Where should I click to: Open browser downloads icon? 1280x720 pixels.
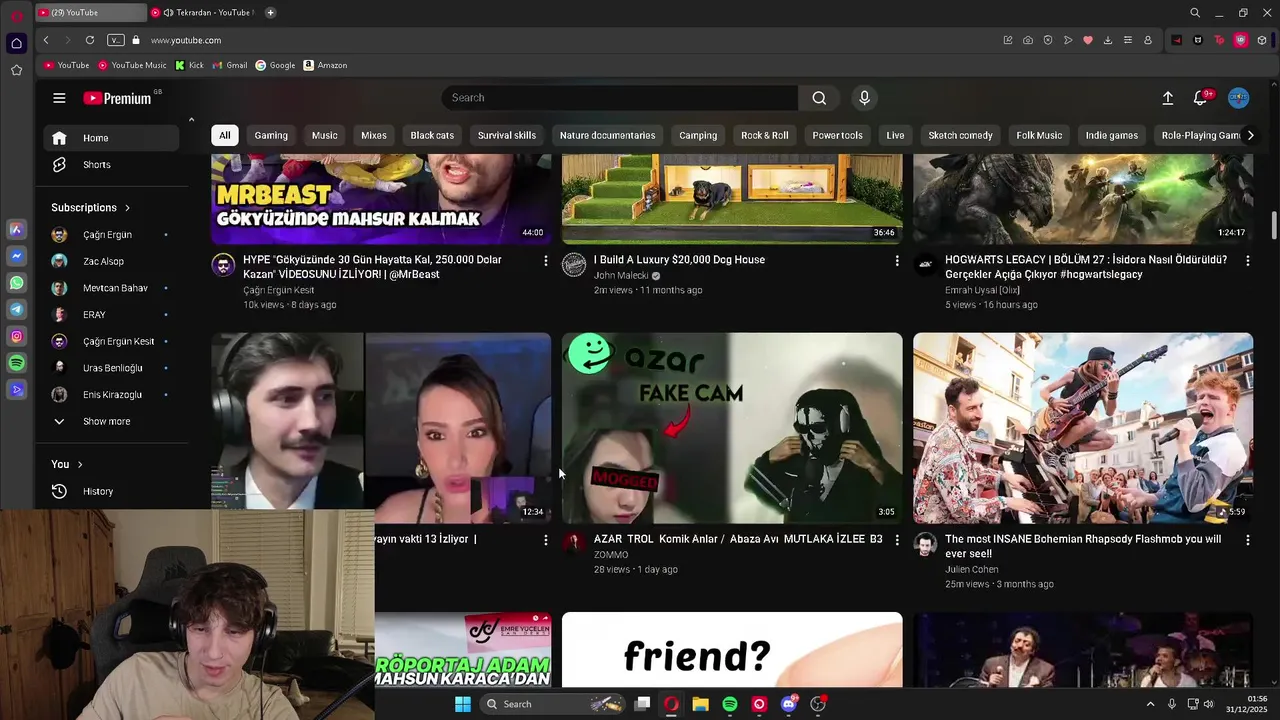1108,40
